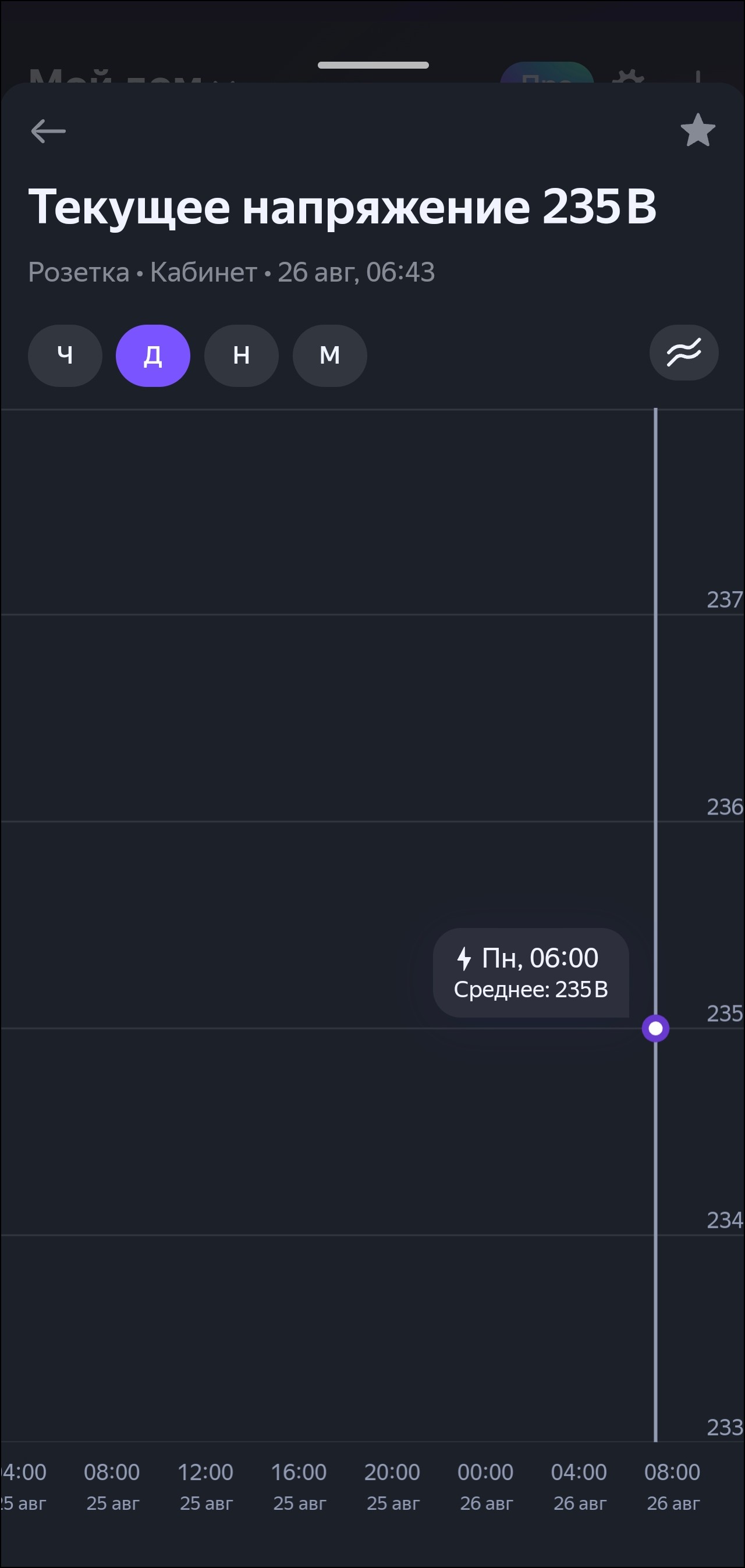Viewport: 745px width, 1568px height.
Task: Tap the 20:00 25 авг axis label
Action: click(x=392, y=1486)
